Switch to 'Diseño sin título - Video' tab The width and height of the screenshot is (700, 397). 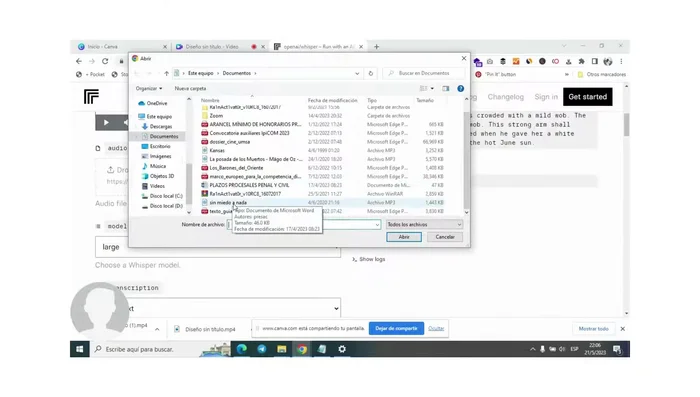pos(219,46)
